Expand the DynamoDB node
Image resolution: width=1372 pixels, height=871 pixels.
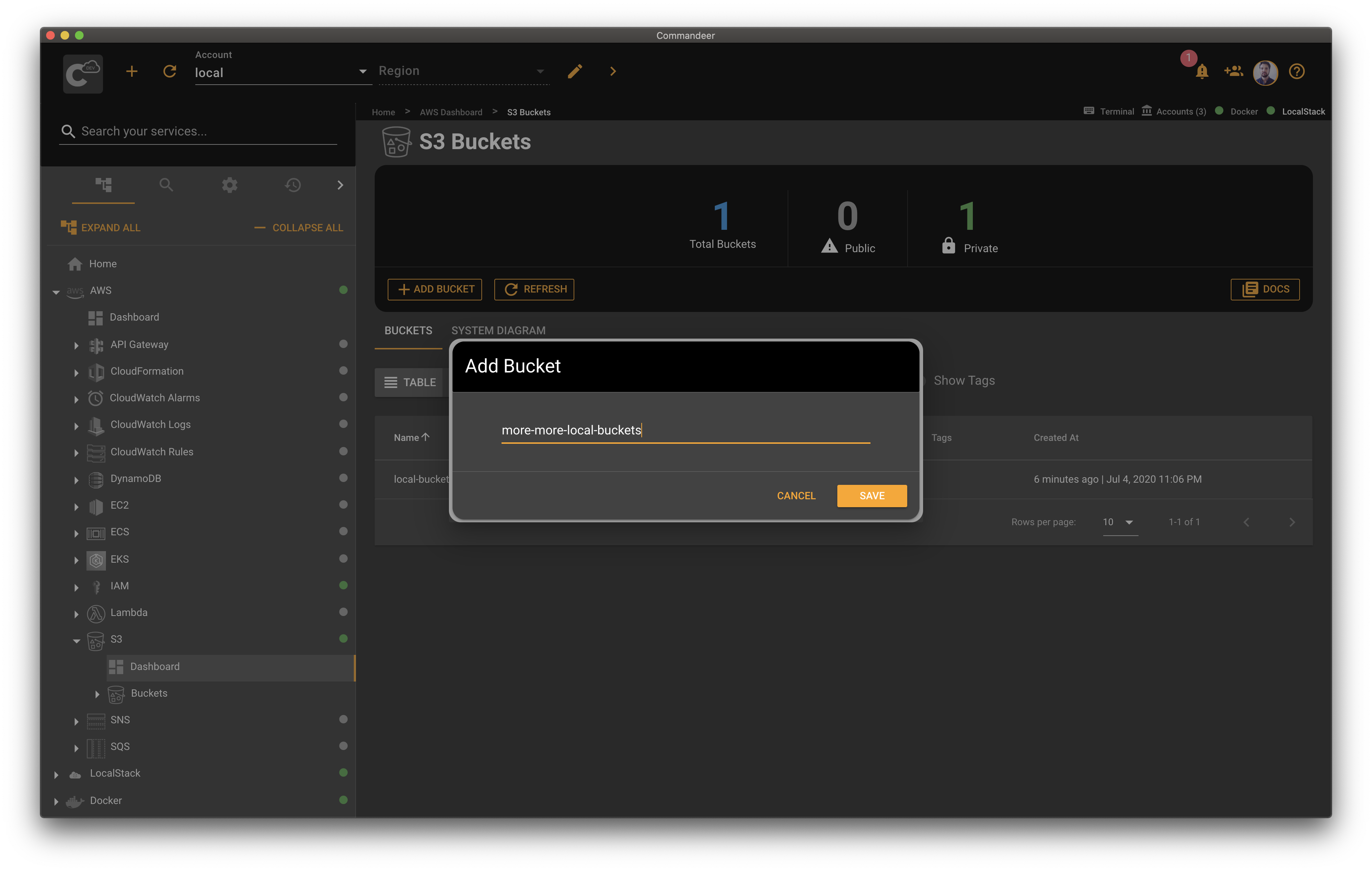coord(76,480)
